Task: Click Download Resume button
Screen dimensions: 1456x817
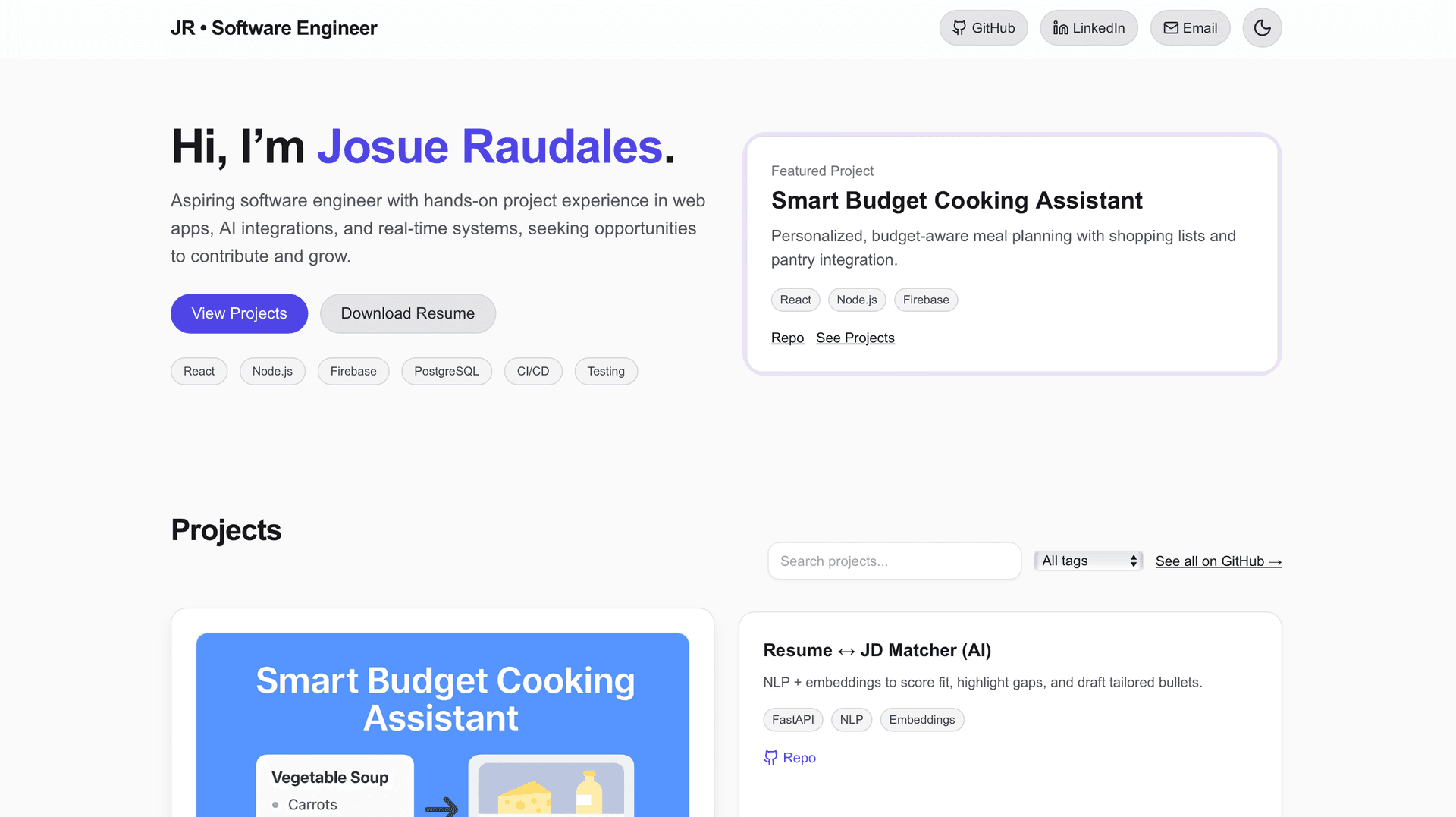Action: coord(407,313)
